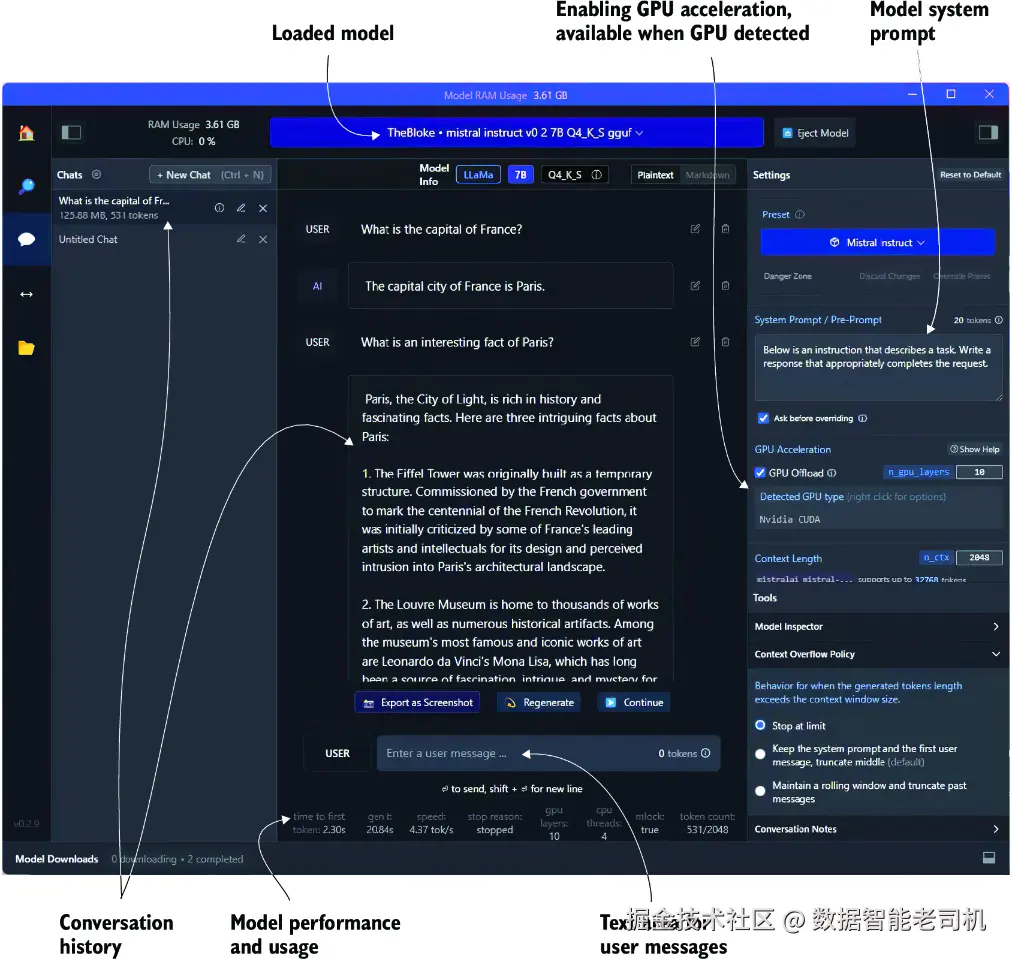Rename the Untitled Chat entry
Image resolution: width=1012 pixels, height=959 pixels.
[241, 239]
